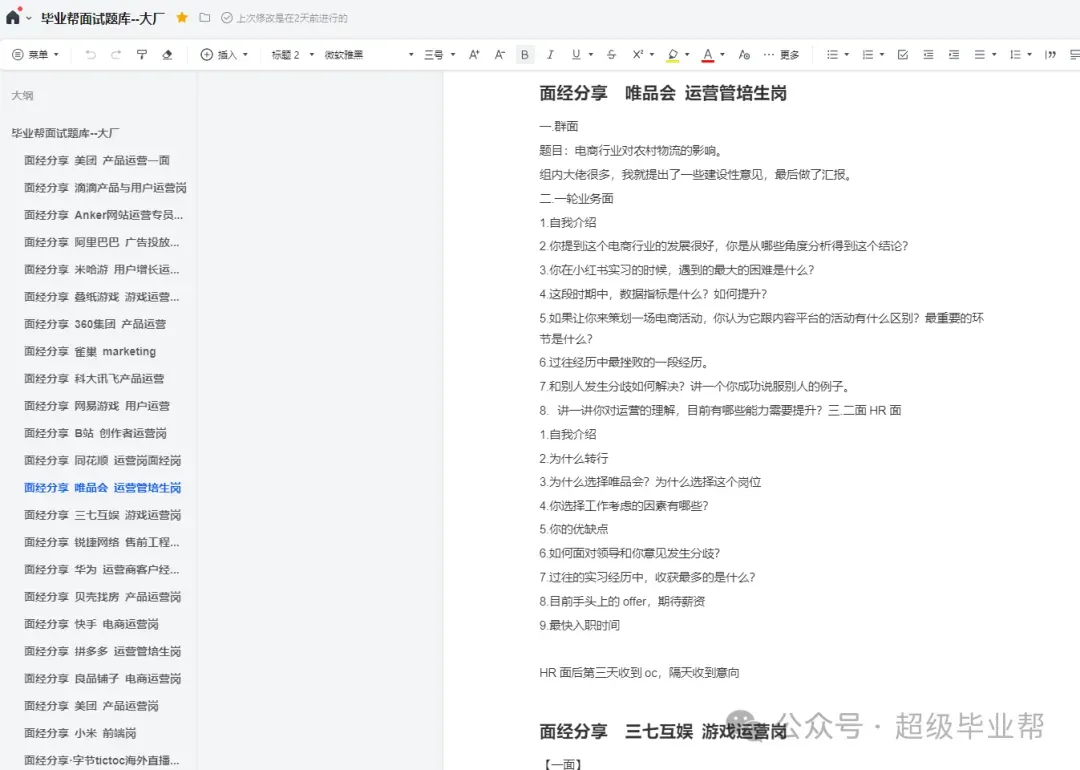Jump to B站 创作者运营岗 in outline
The width and height of the screenshot is (1080, 770).
click(x=95, y=433)
